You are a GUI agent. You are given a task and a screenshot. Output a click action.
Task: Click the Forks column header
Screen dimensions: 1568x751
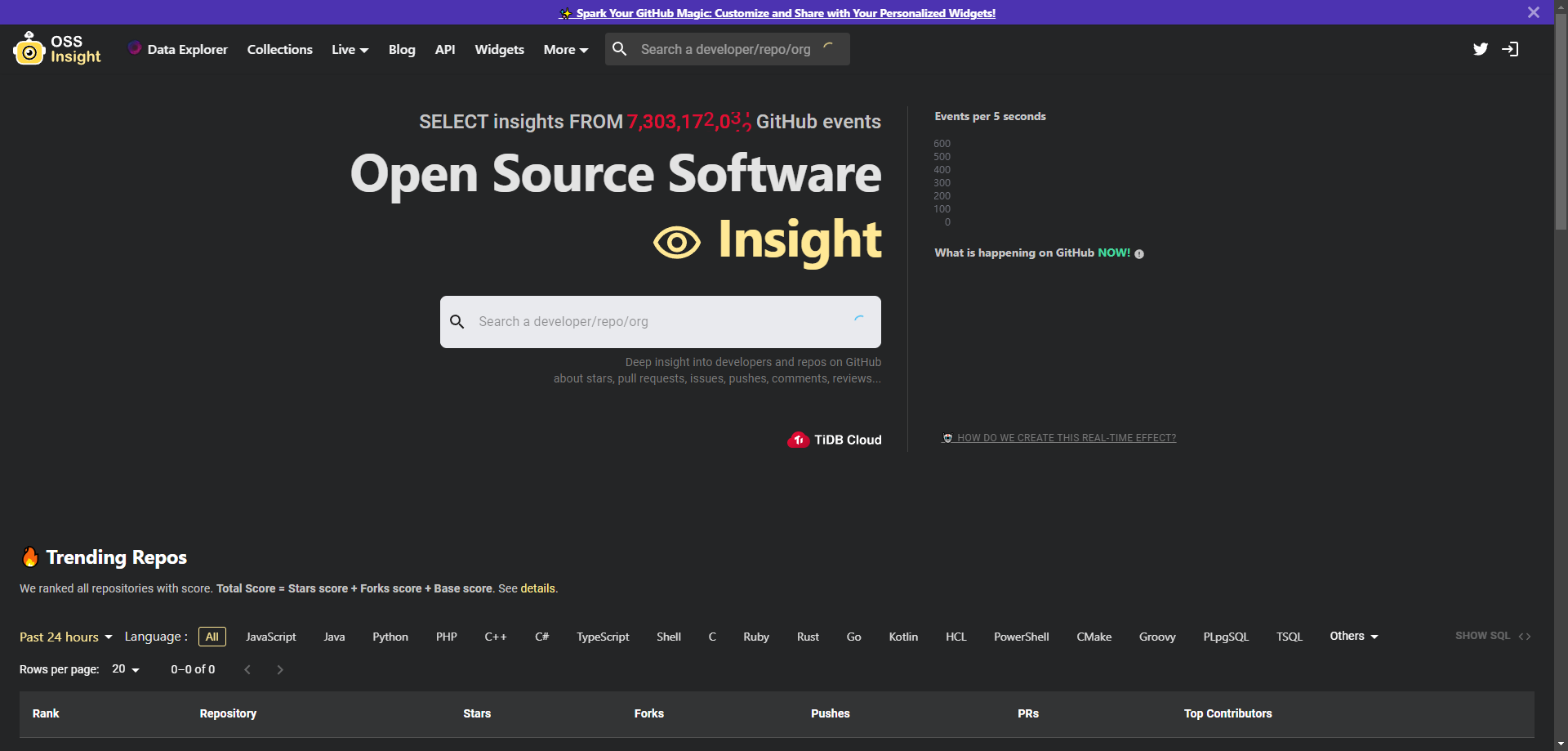649,713
